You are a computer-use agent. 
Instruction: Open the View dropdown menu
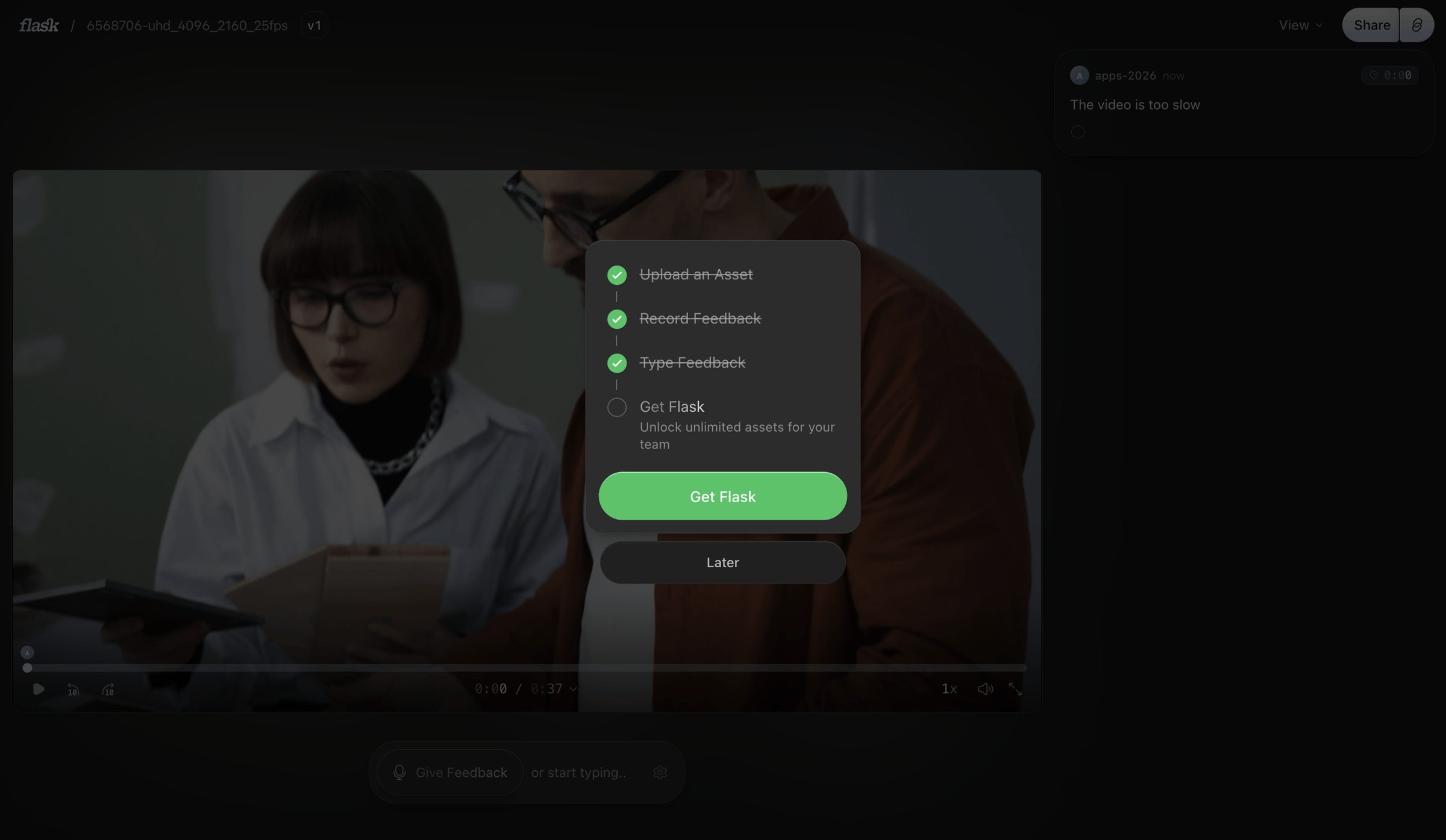(1301, 25)
